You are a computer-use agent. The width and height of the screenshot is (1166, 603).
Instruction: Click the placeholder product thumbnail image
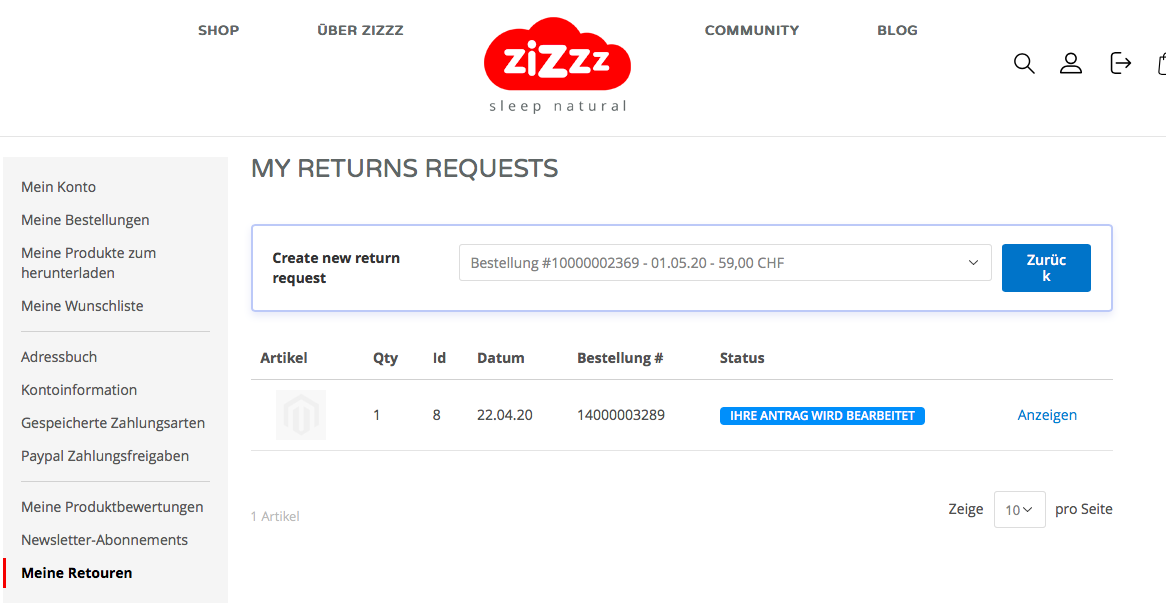[300, 415]
